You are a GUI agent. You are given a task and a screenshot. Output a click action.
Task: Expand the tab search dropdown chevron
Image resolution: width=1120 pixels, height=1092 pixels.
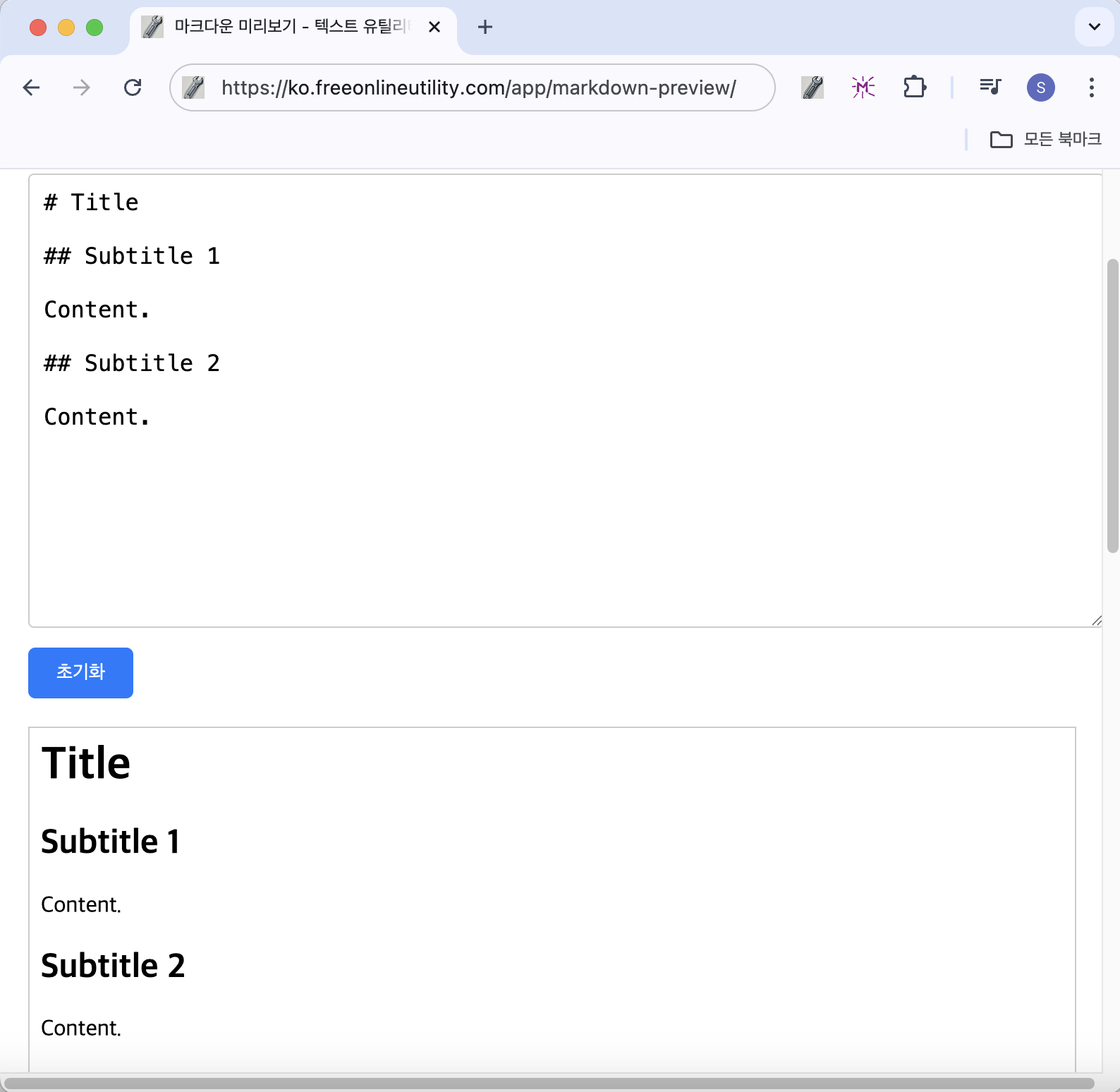click(1095, 27)
